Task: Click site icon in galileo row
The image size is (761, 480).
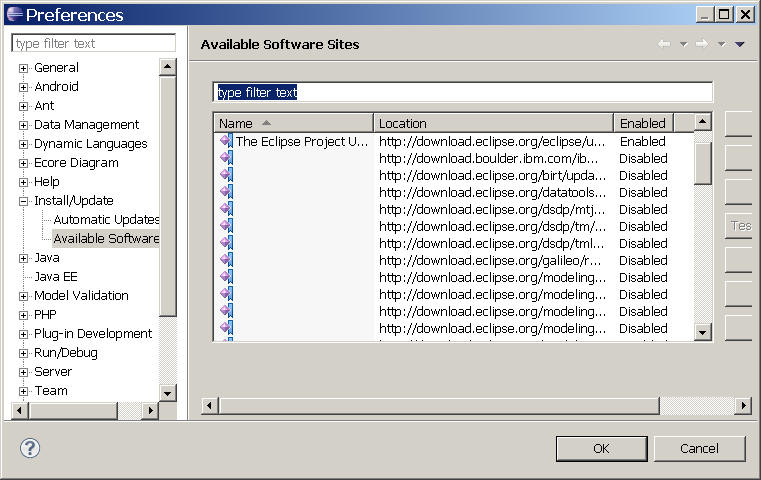Action: pos(226,260)
